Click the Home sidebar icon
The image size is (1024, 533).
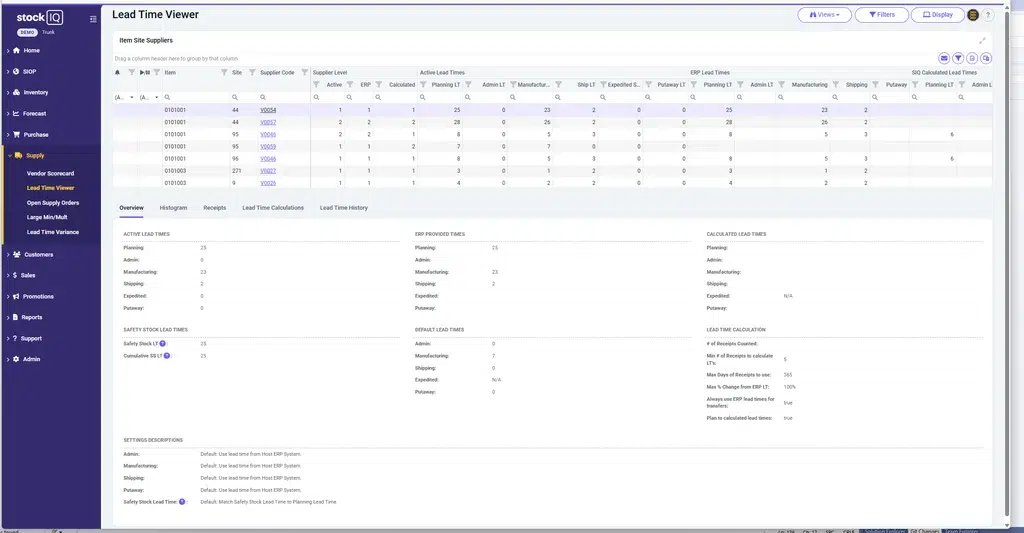16,50
